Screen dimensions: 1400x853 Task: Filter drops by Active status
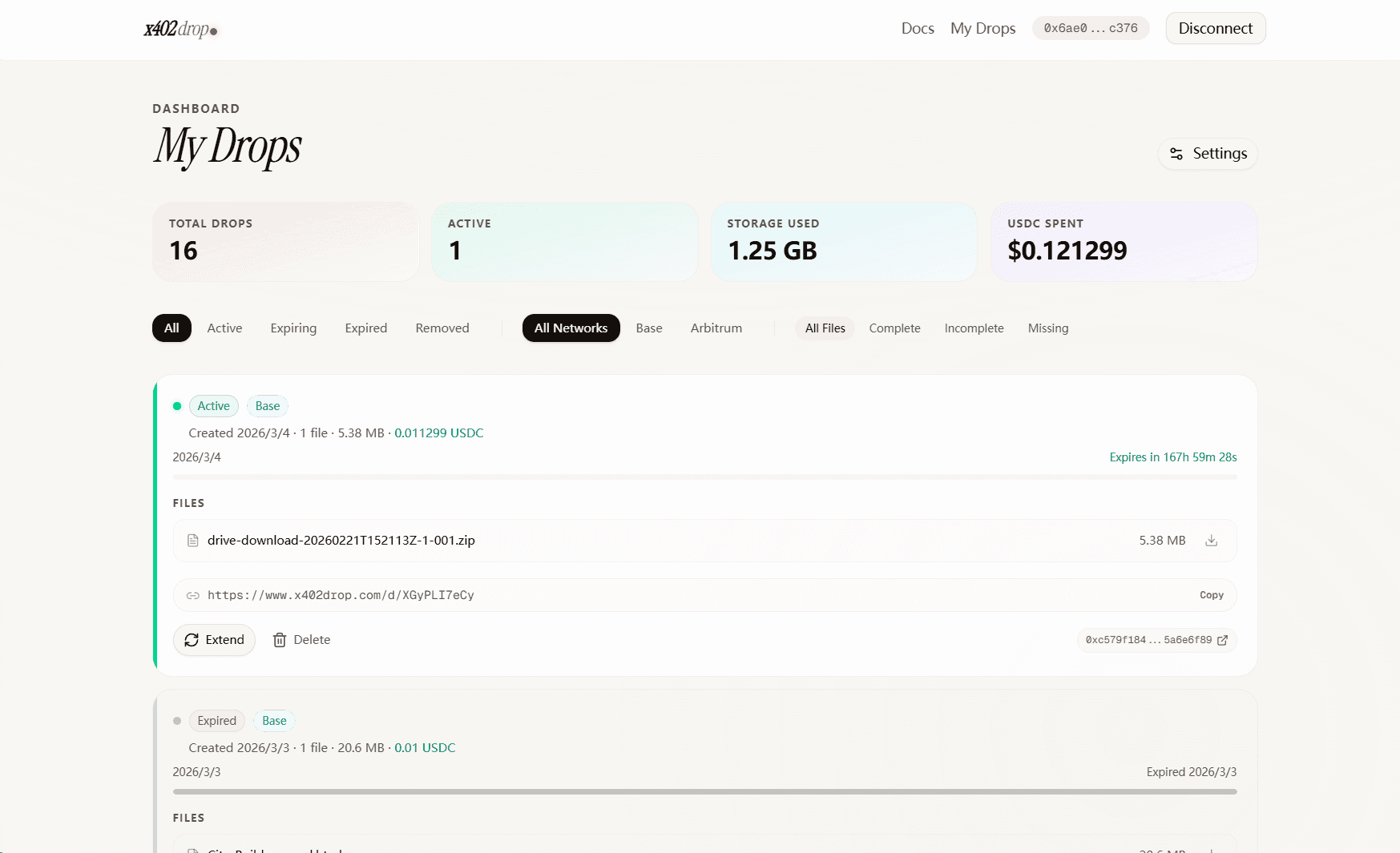pos(224,328)
